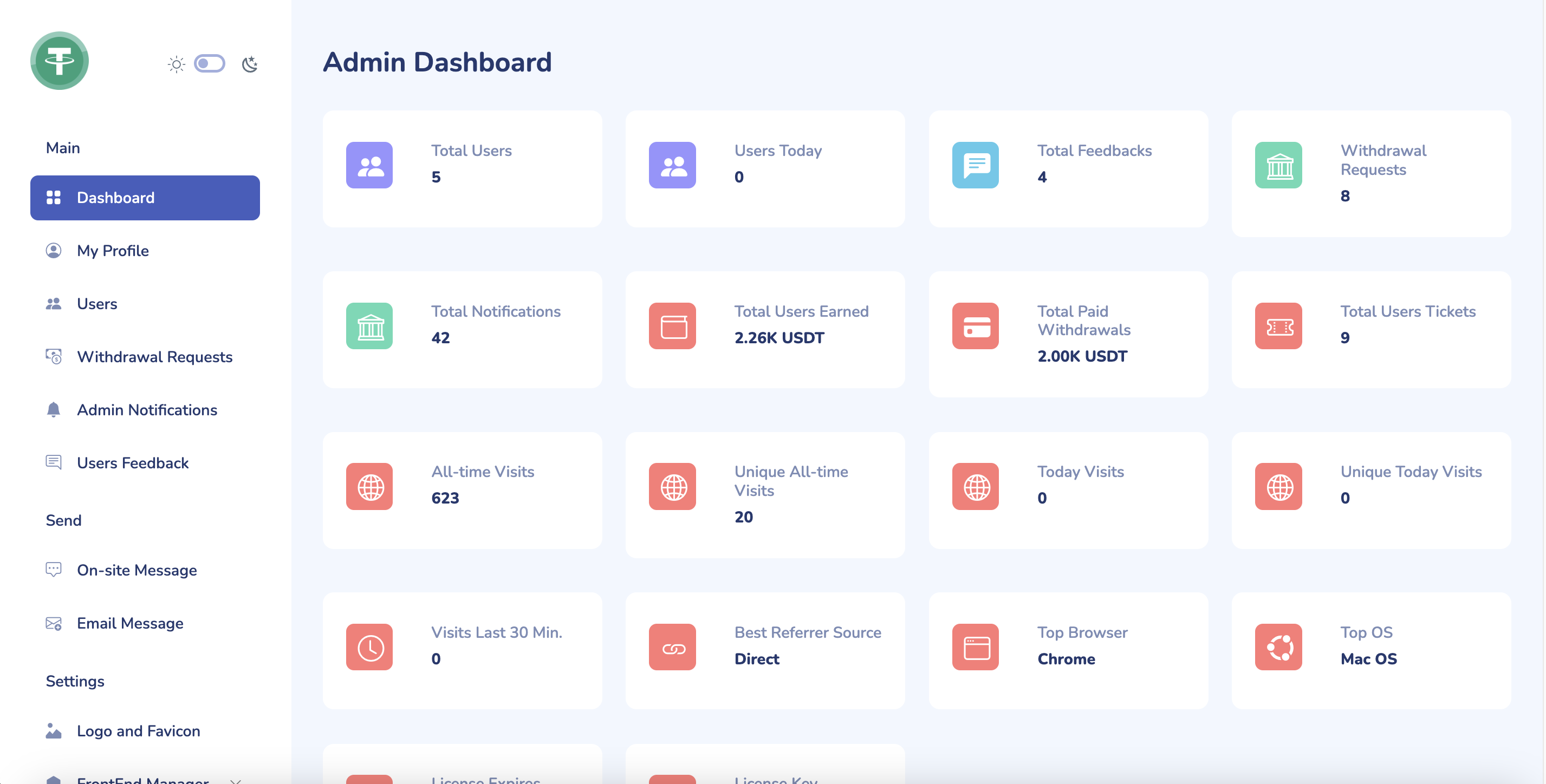
Task: Click the Unique All-time Visits globe icon
Action: click(672, 486)
